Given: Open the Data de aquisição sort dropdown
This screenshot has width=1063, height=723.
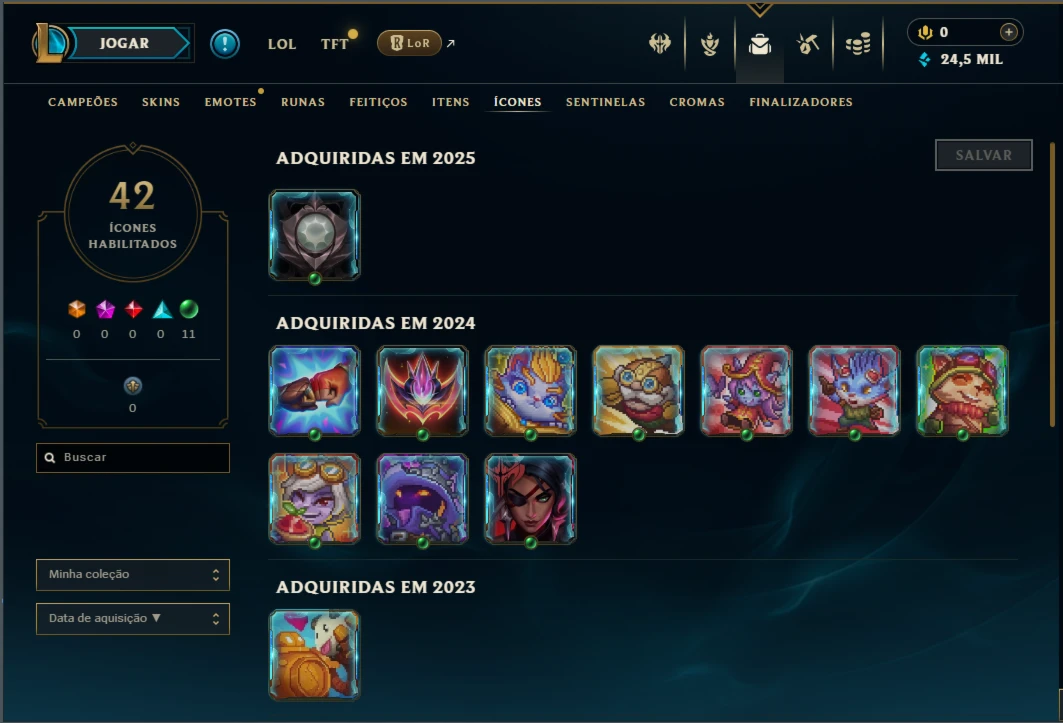Looking at the screenshot, I should coord(133,619).
